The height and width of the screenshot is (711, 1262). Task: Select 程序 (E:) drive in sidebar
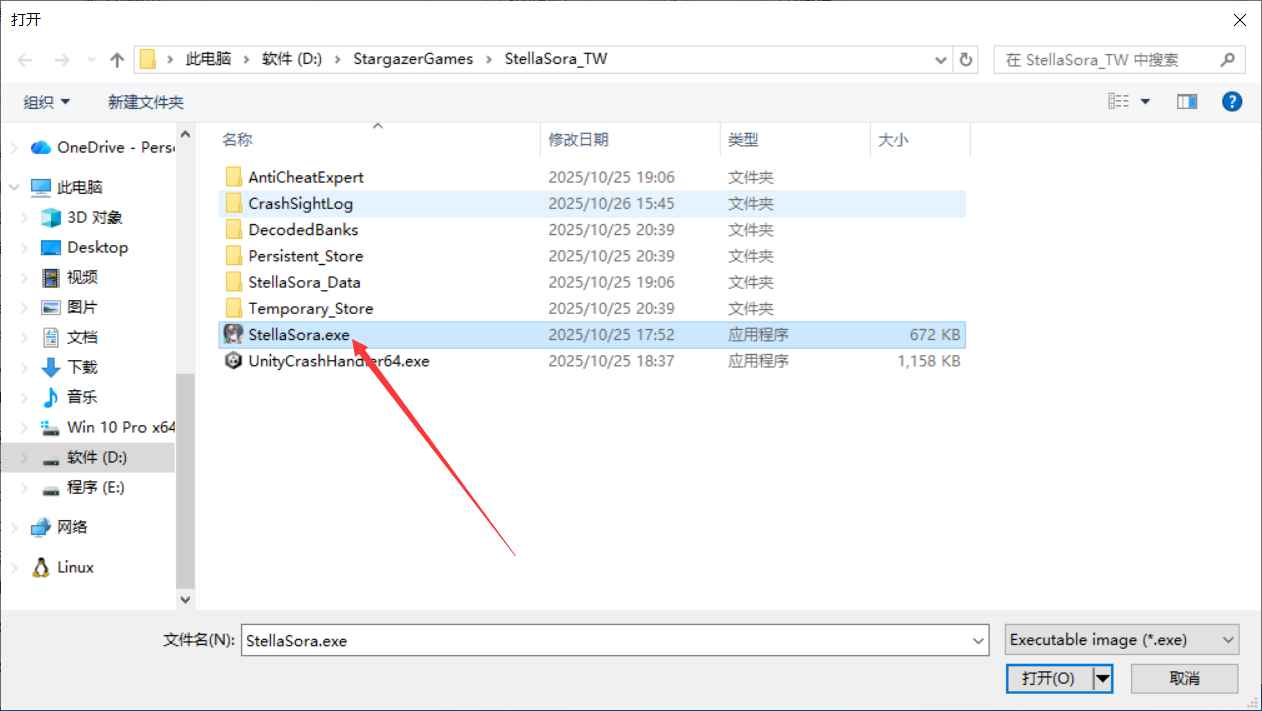point(95,487)
